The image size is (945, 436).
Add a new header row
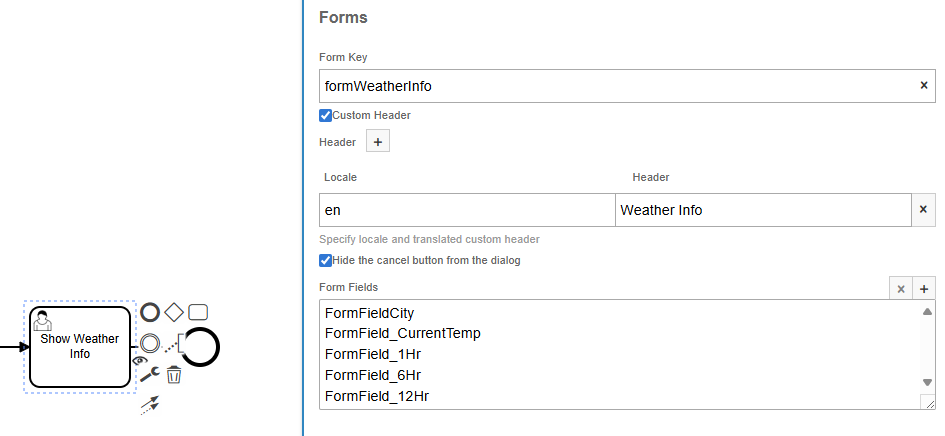coord(378,142)
